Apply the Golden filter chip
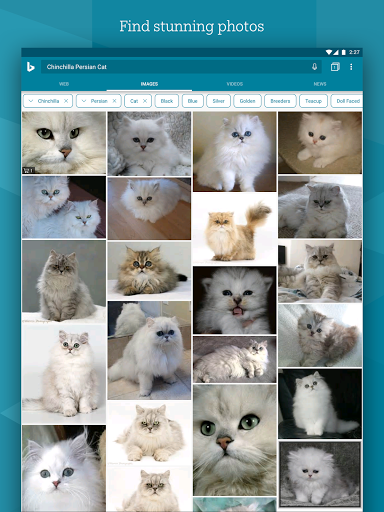 [x=247, y=101]
